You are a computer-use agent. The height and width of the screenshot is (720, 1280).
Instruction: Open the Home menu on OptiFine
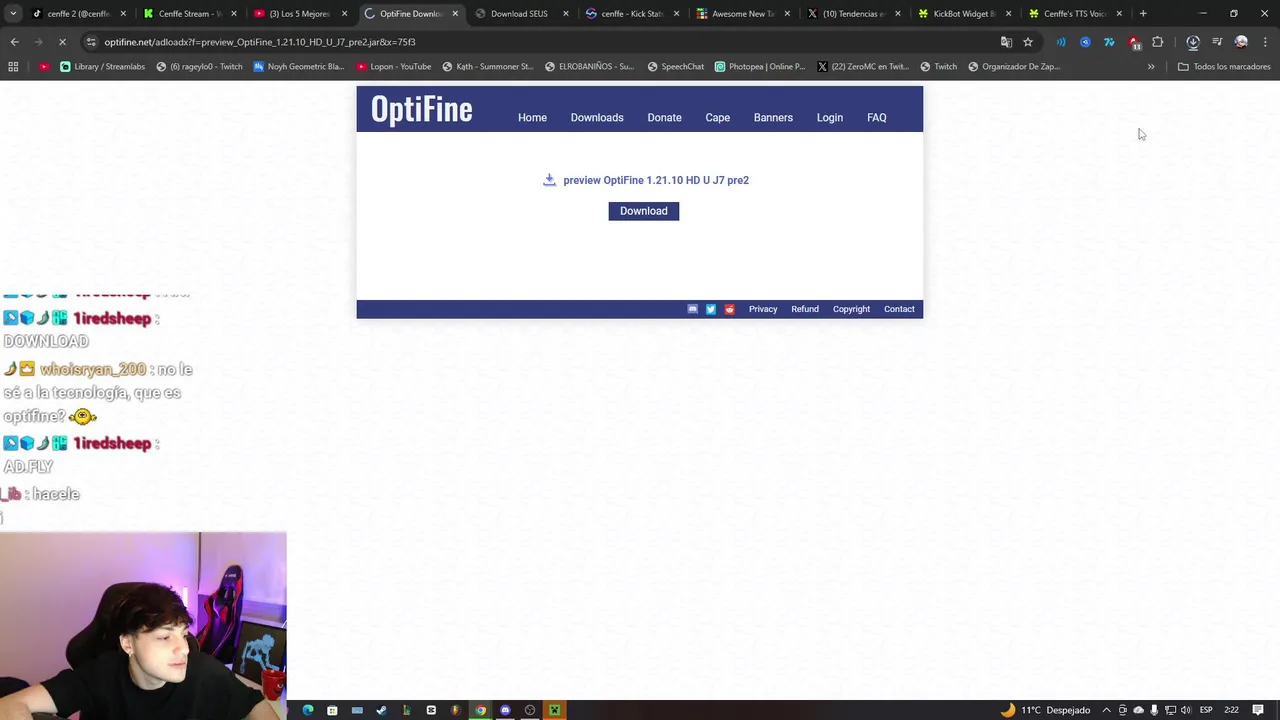pos(532,118)
